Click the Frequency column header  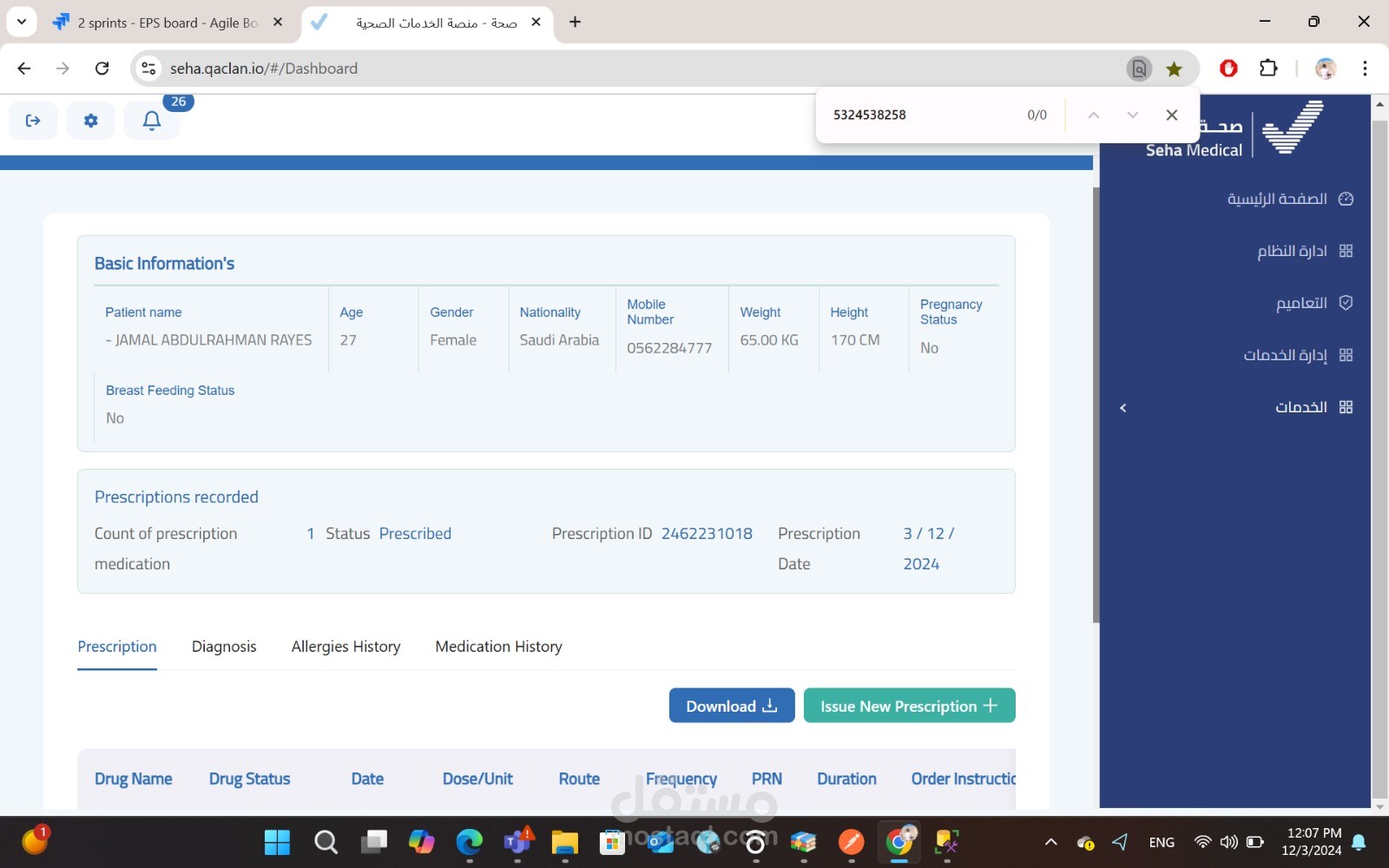click(x=681, y=779)
